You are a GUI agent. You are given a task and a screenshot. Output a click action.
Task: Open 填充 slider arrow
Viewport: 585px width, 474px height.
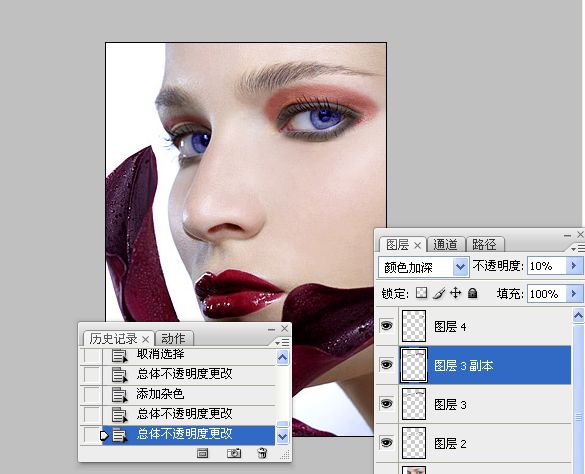574,294
